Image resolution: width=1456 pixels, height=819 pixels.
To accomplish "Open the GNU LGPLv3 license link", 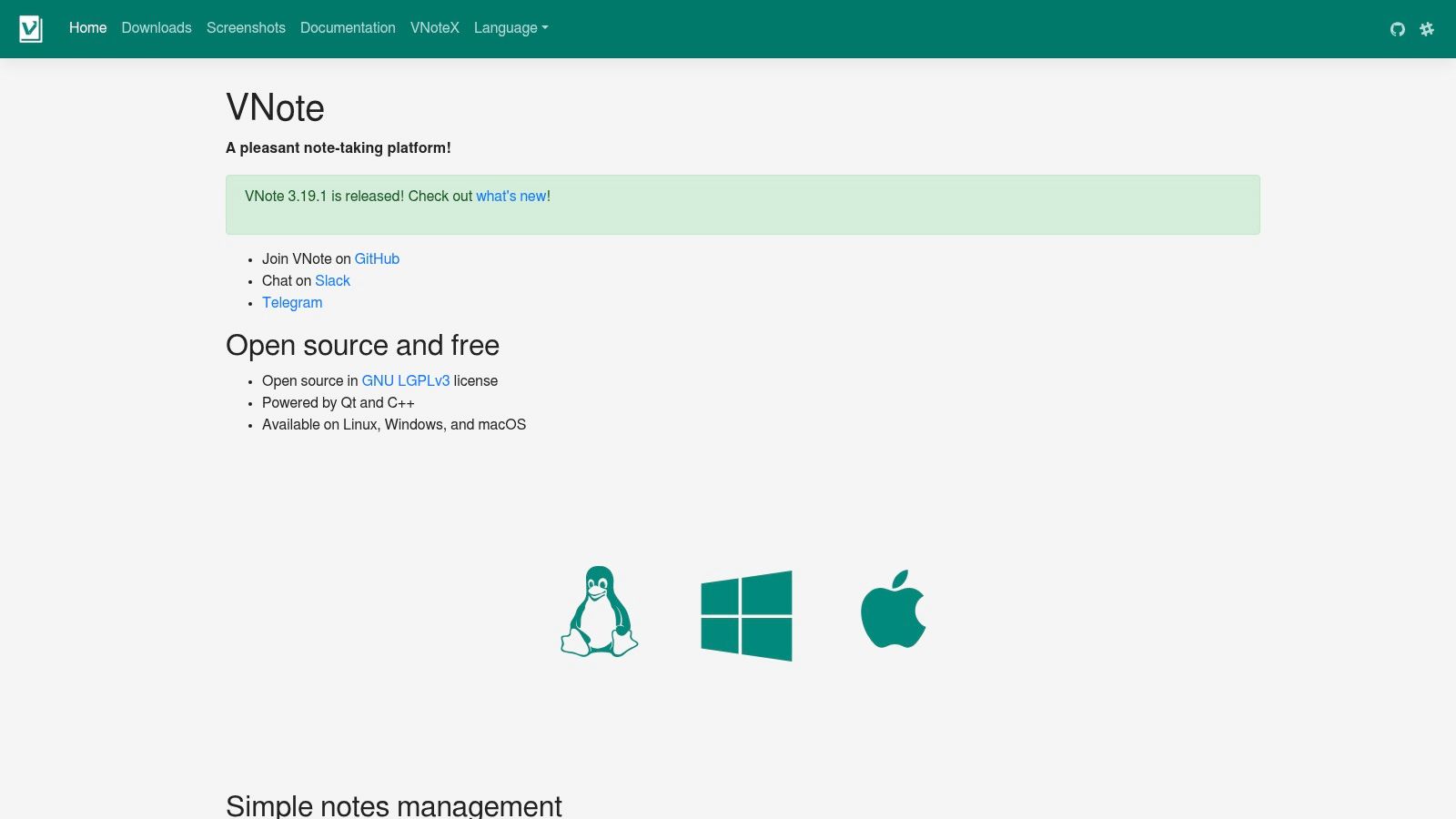I will [x=406, y=381].
